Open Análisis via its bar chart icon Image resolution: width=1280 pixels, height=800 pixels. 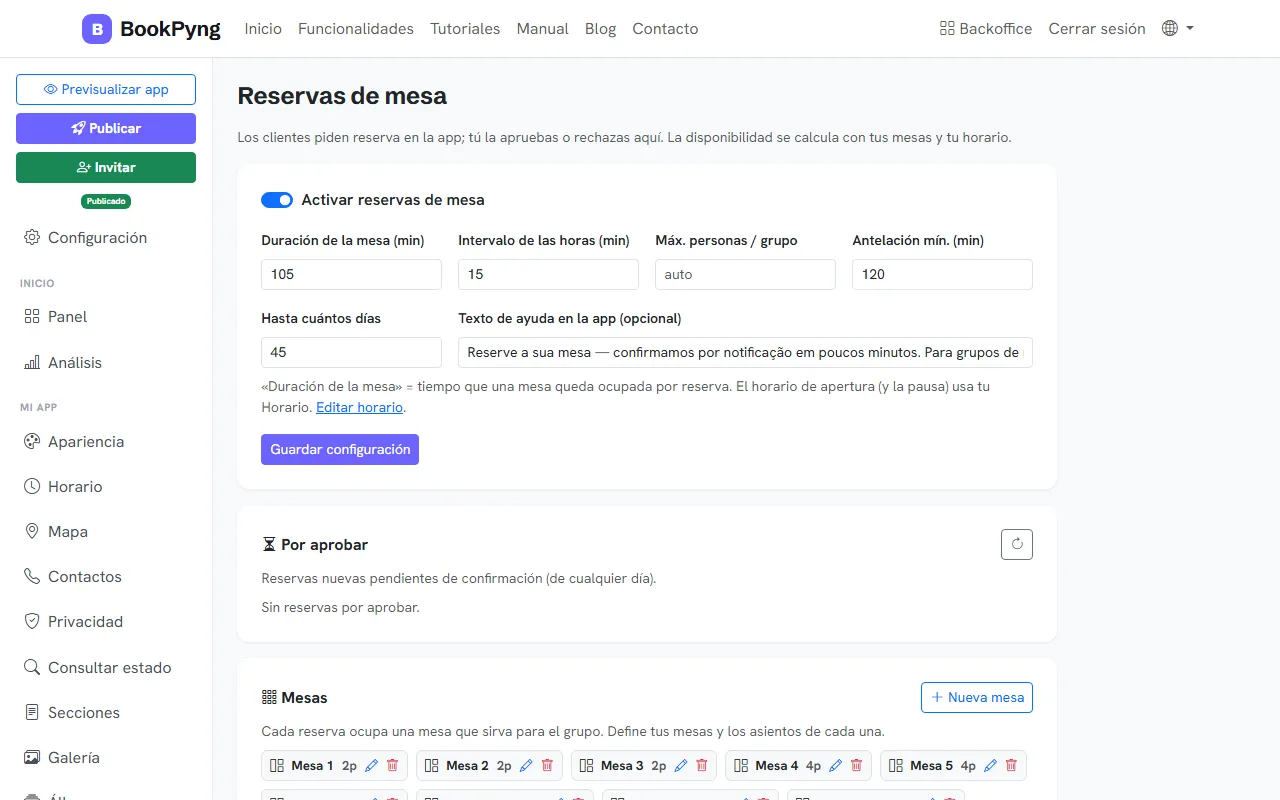pyautogui.click(x=32, y=362)
